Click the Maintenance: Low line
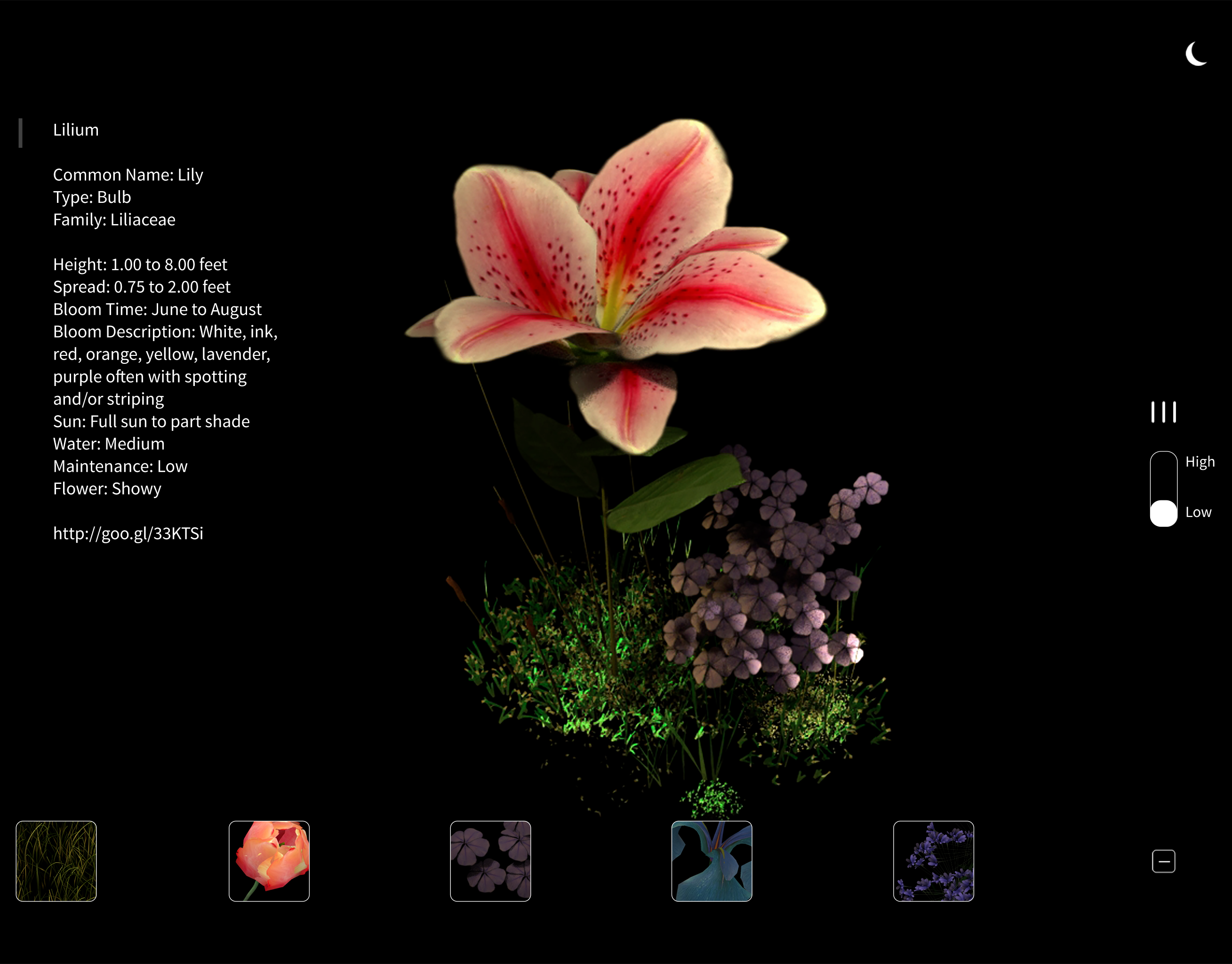 click(120, 466)
